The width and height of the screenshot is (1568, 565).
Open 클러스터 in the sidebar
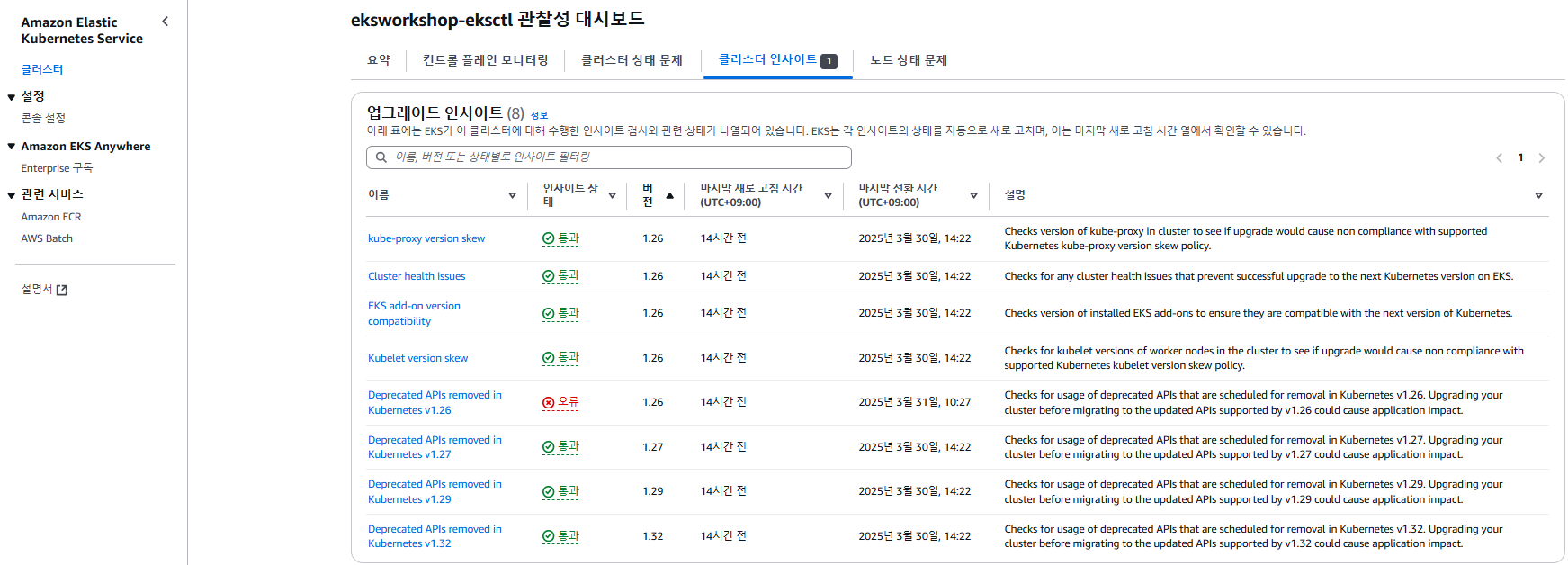[x=42, y=69]
